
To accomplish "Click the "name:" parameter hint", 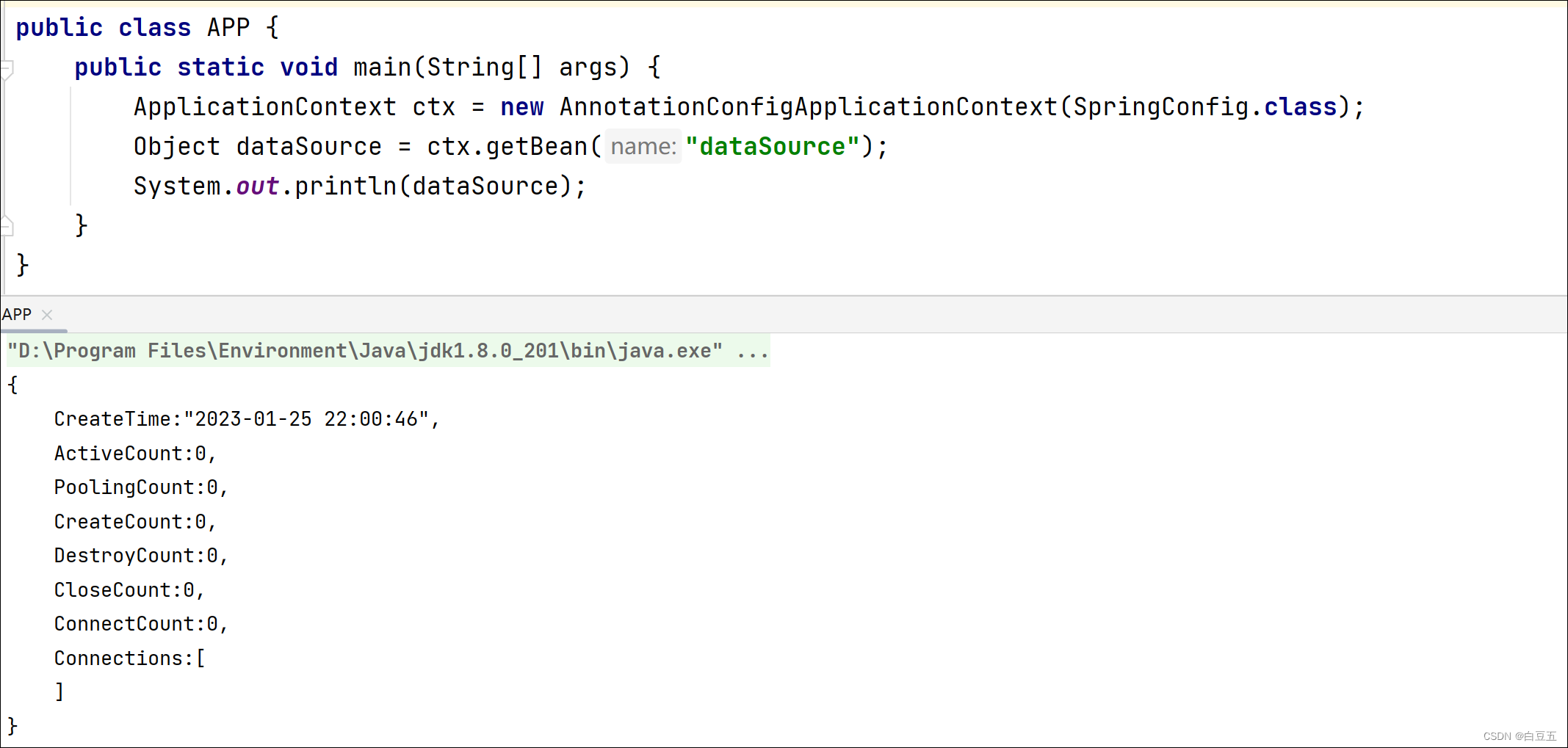I will pos(643,147).
